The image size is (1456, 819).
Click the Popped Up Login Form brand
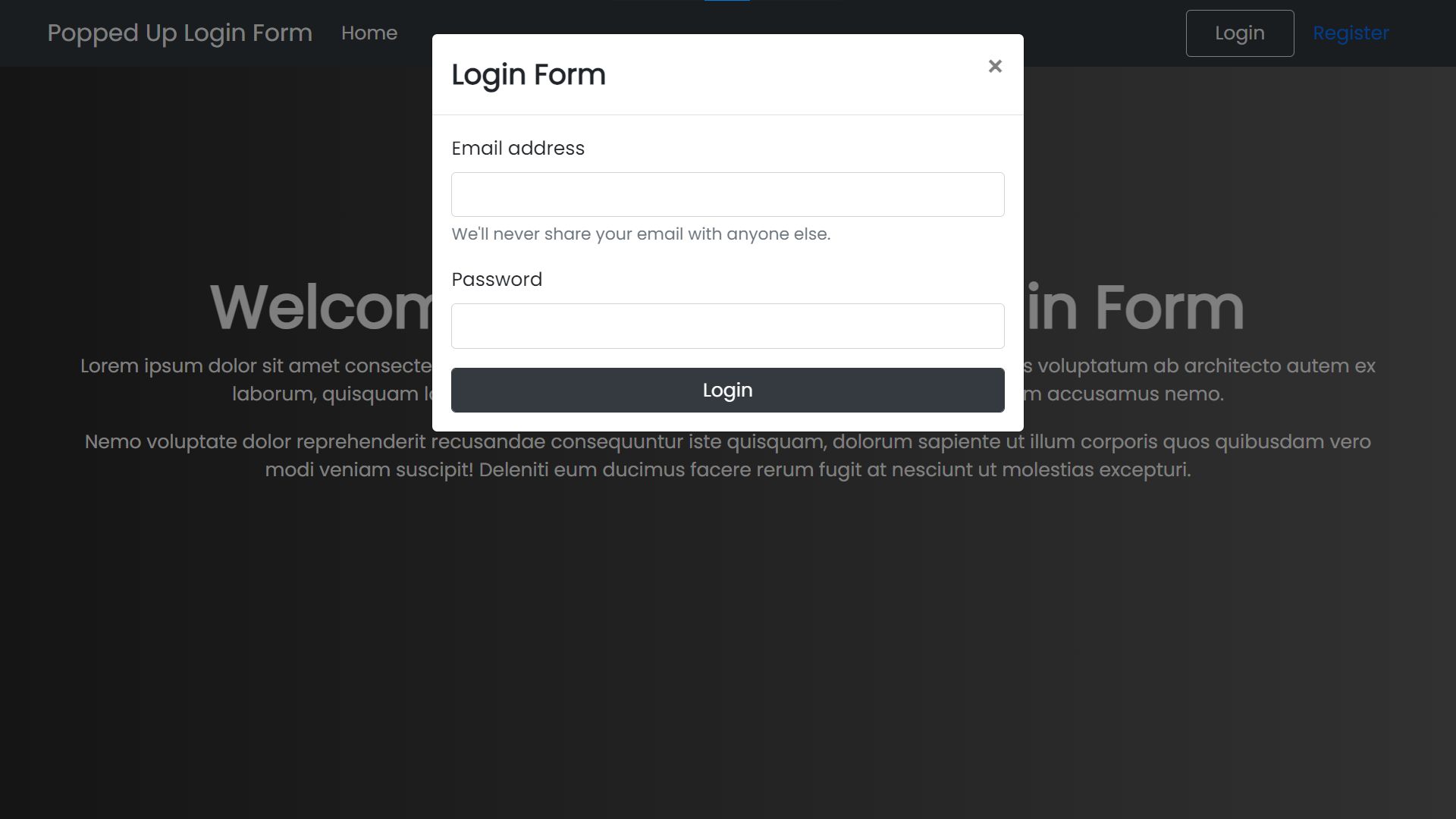(x=180, y=33)
